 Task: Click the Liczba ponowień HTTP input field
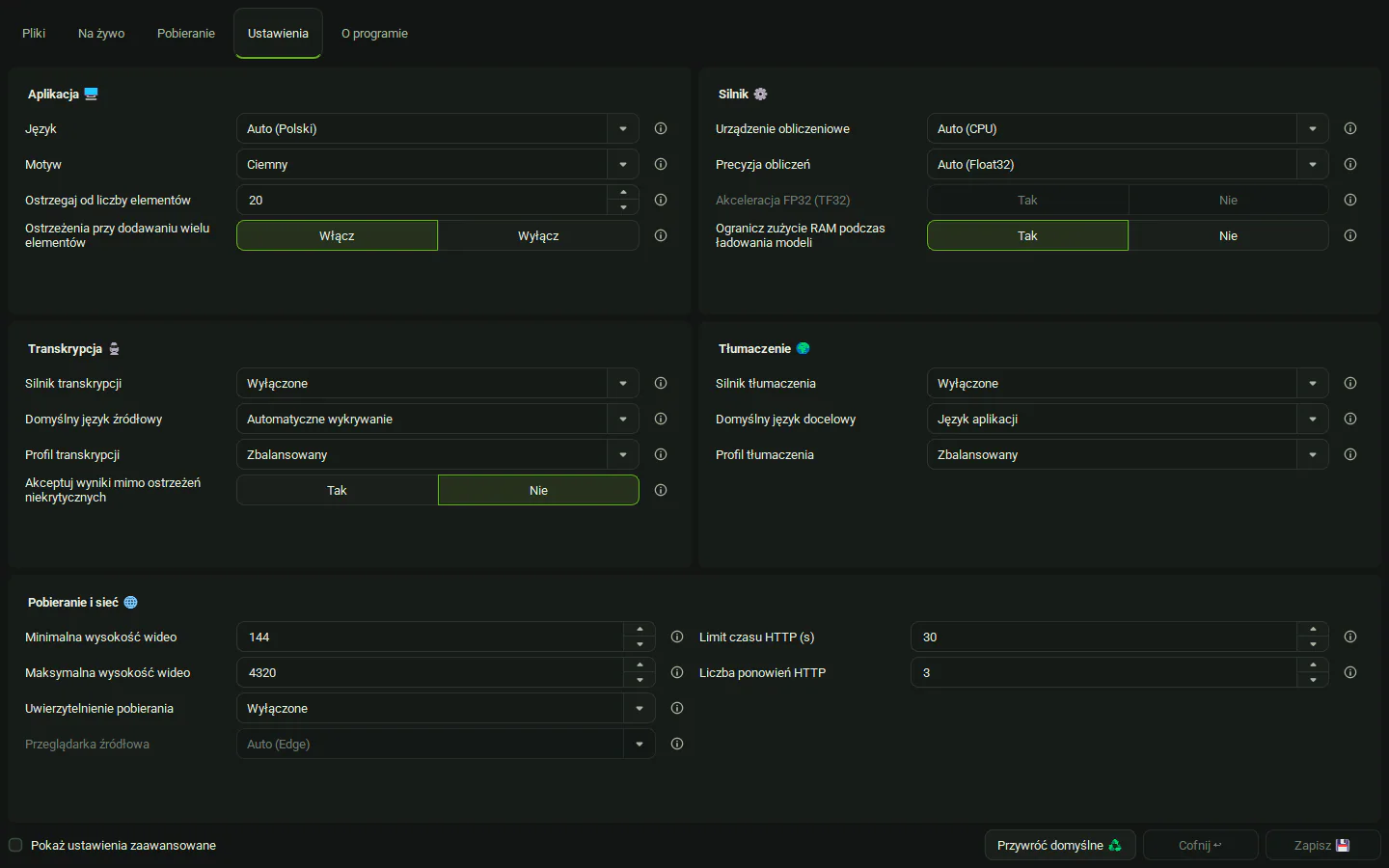coord(1104,672)
